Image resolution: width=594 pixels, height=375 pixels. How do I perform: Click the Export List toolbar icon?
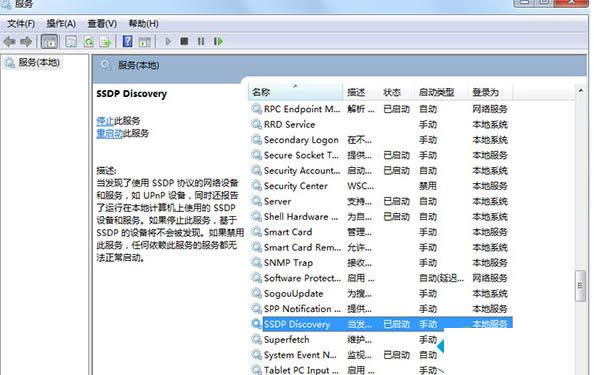pyautogui.click(x=105, y=42)
